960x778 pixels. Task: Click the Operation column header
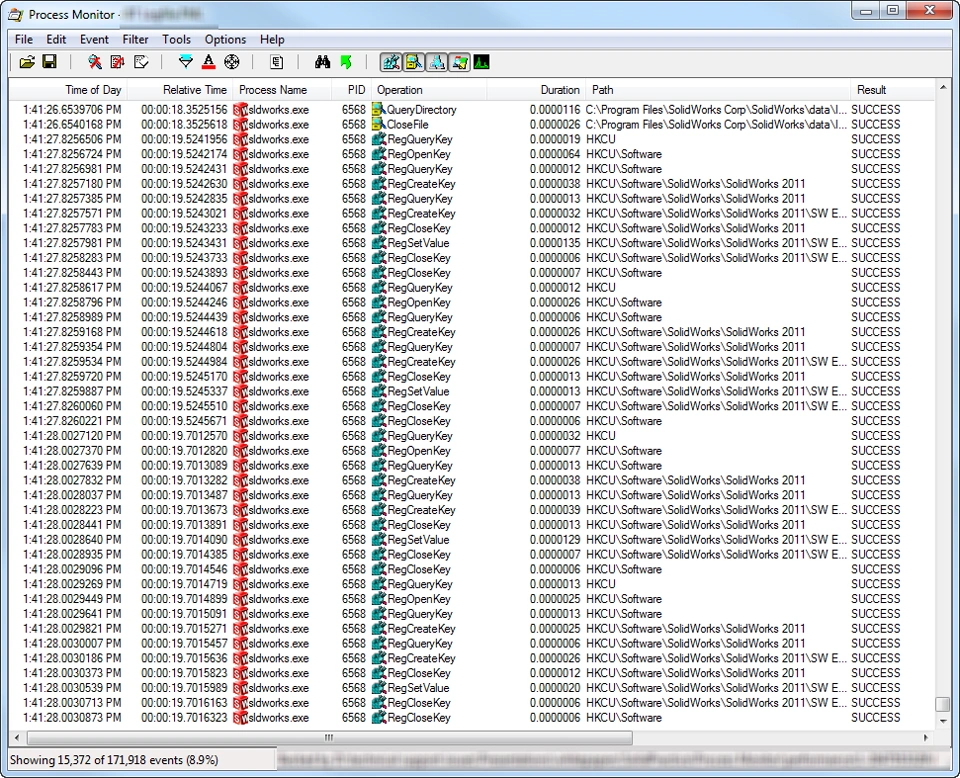click(429, 90)
